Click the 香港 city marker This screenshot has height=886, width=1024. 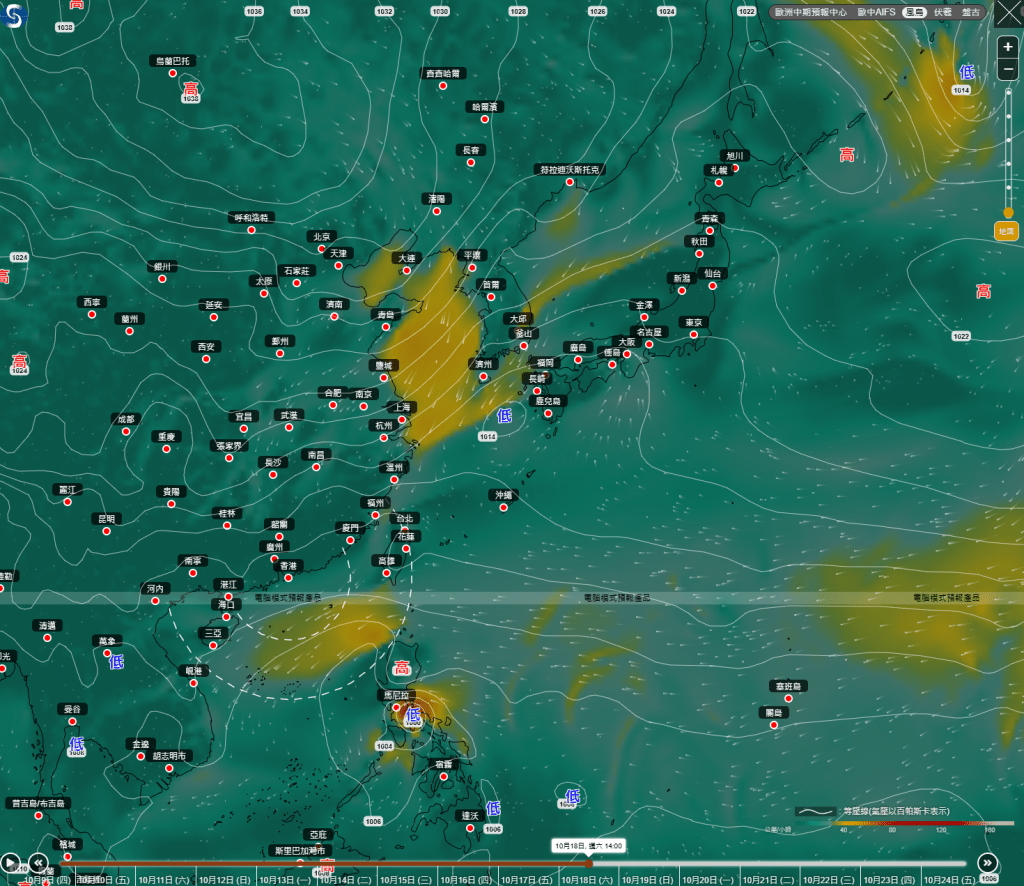[288, 576]
